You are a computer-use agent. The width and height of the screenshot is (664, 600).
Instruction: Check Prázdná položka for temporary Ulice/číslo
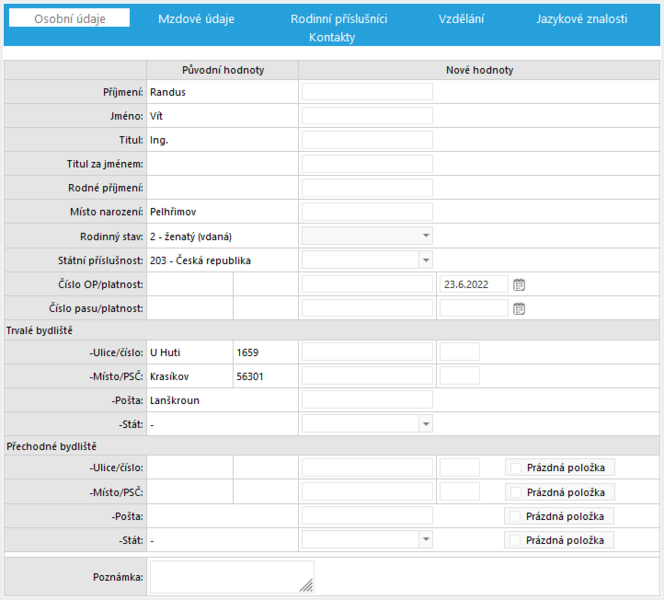pos(515,468)
